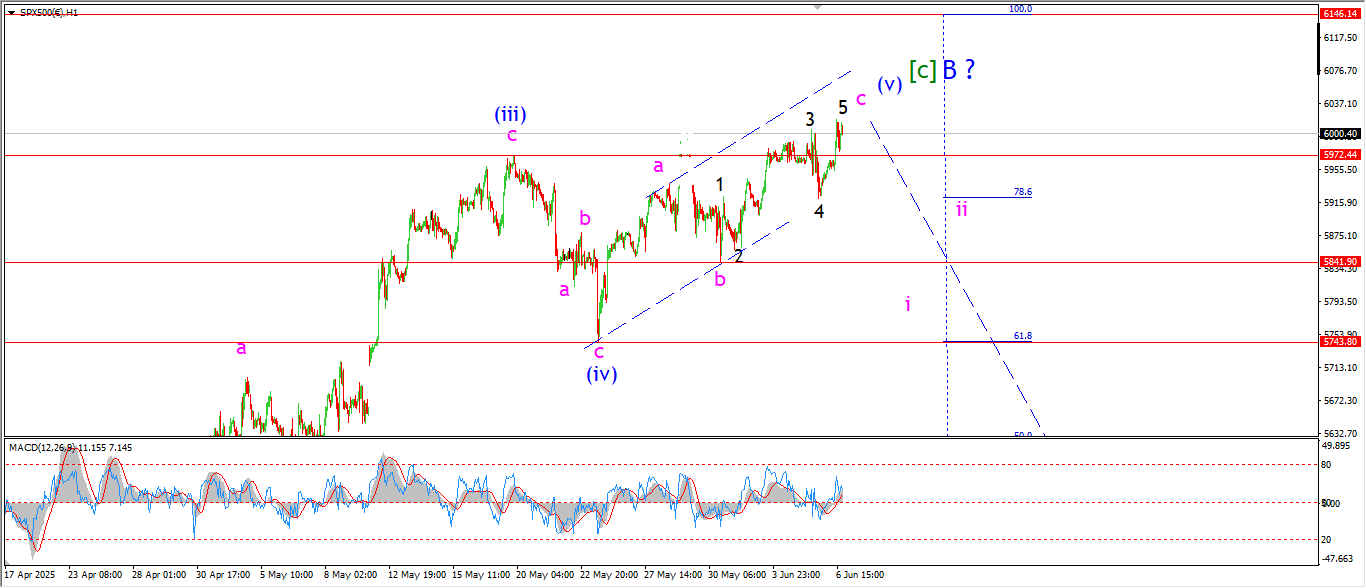
Task: Click the large blue 'B ?' label
Action: [x=957, y=69]
